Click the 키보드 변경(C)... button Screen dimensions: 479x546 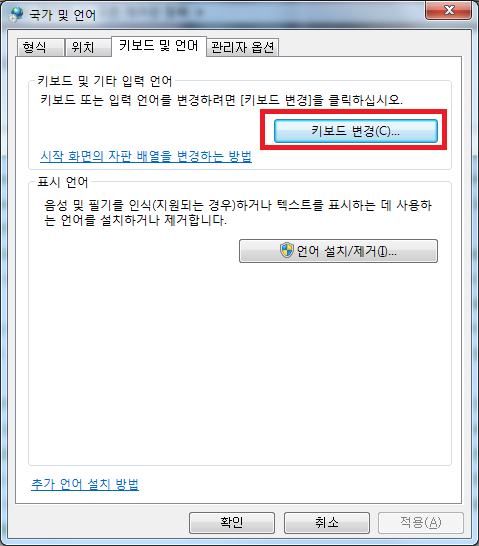pos(355,131)
